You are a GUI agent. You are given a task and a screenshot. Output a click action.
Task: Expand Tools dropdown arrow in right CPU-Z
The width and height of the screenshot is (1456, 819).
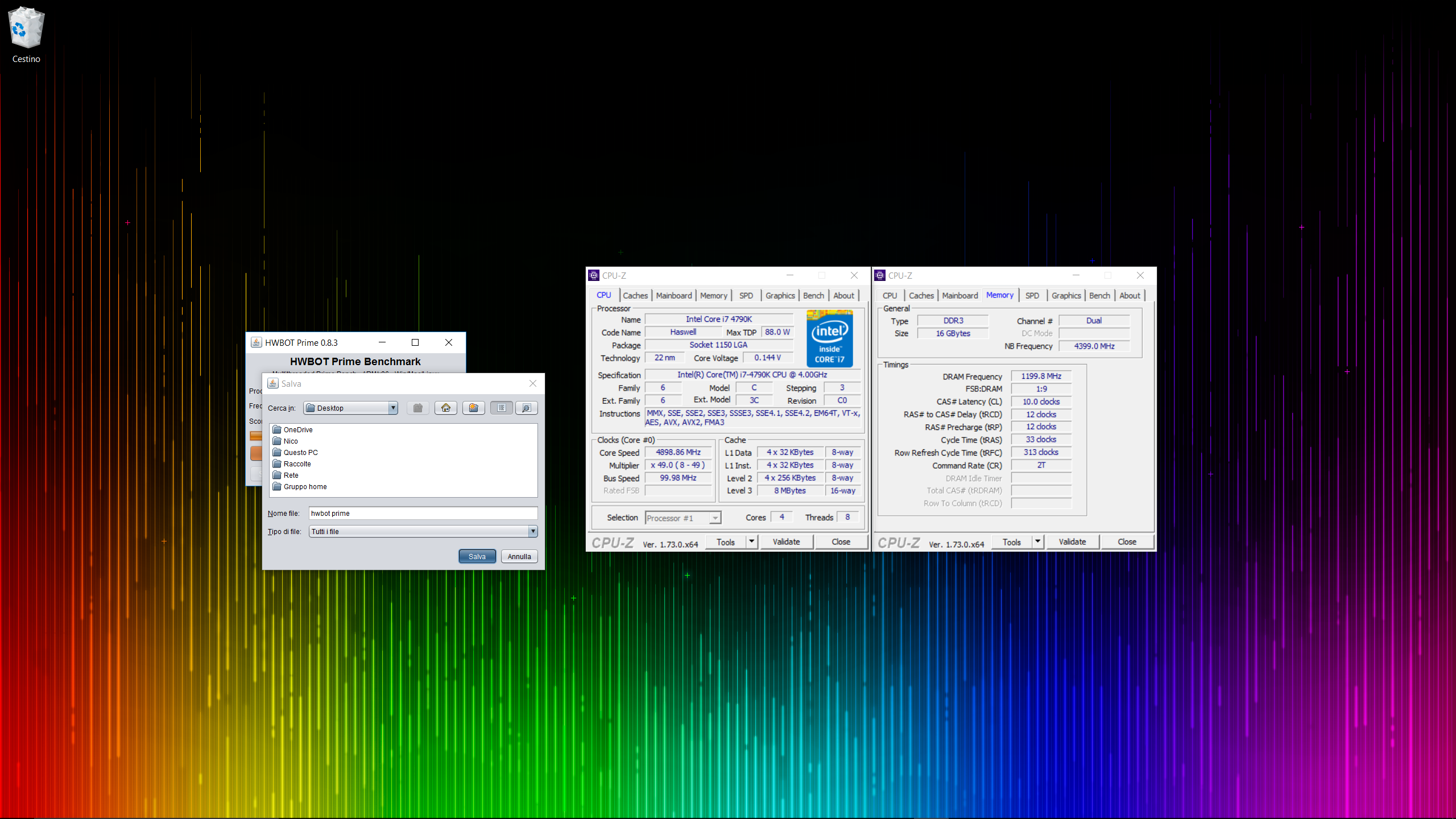pyautogui.click(x=1038, y=542)
